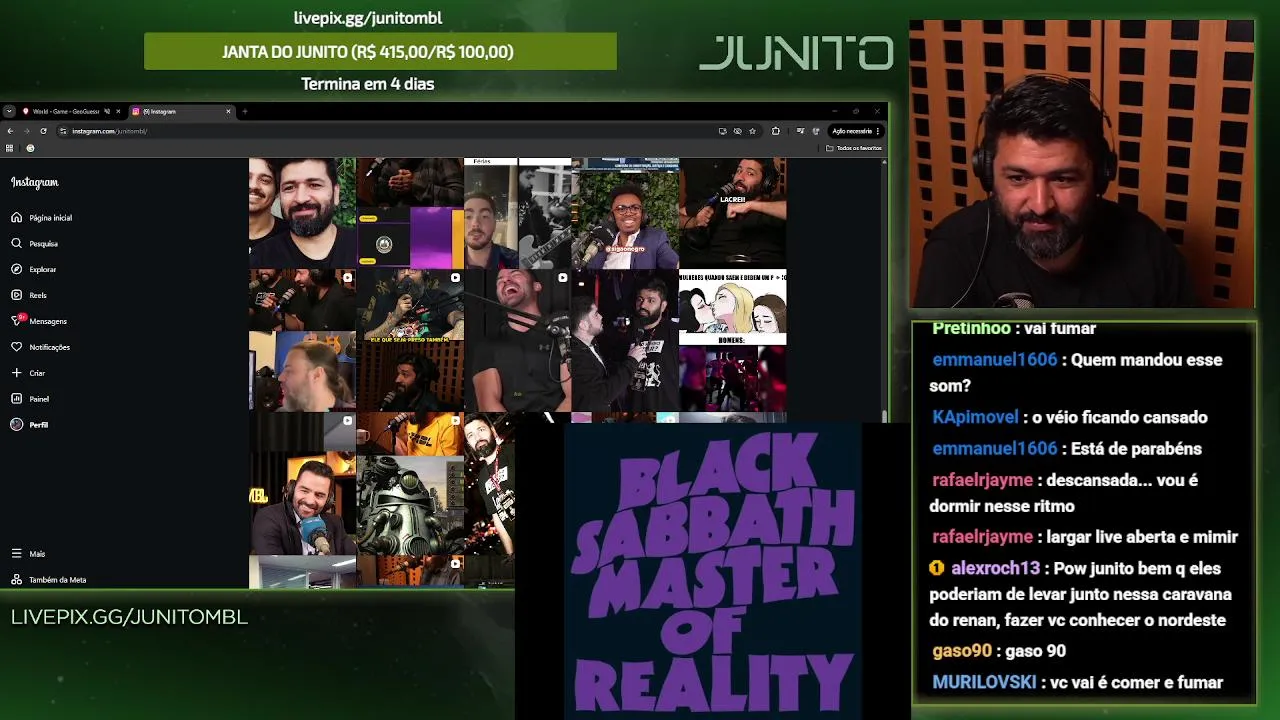Open Instagram home via Página inicial icon
Screen dimensions: 1280x720
point(16,217)
